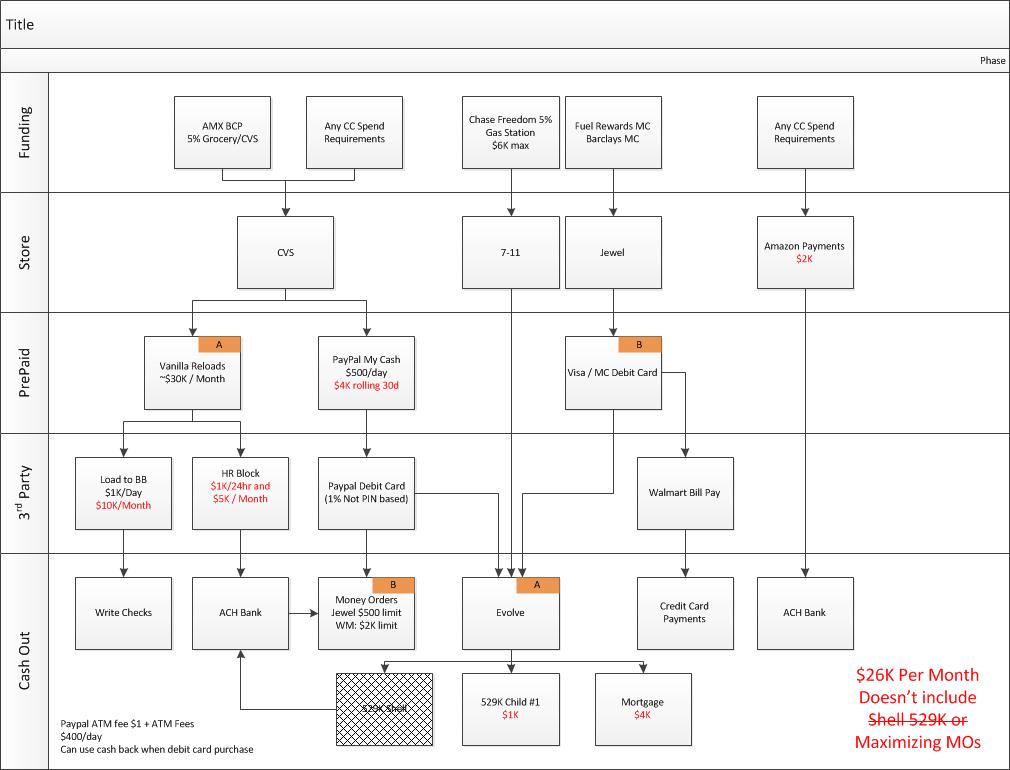Click the orange A tag on Evolve
The height and width of the screenshot is (770, 1010).
pos(538,585)
